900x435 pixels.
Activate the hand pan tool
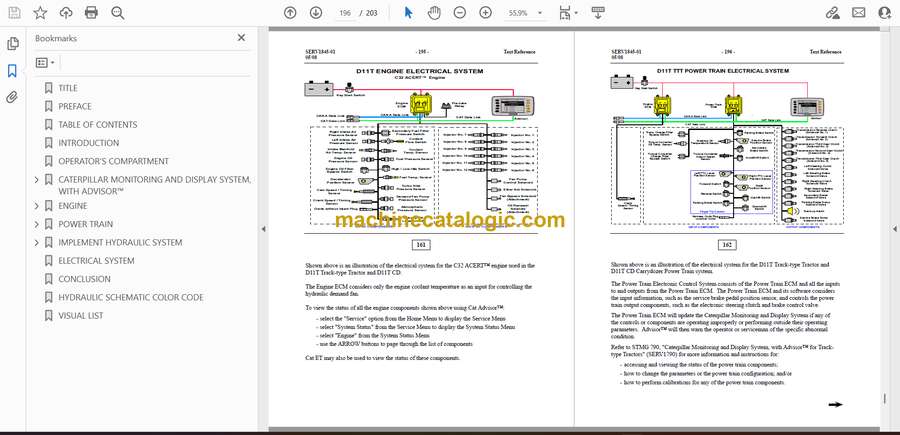click(x=435, y=13)
